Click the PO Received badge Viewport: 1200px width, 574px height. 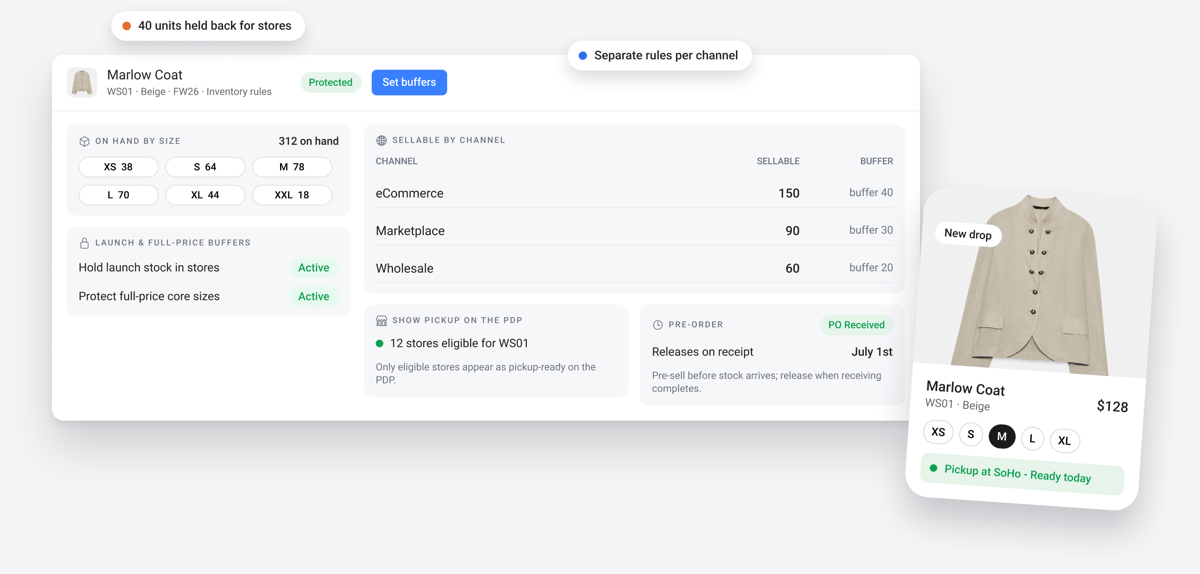pyautogui.click(x=856, y=324)
